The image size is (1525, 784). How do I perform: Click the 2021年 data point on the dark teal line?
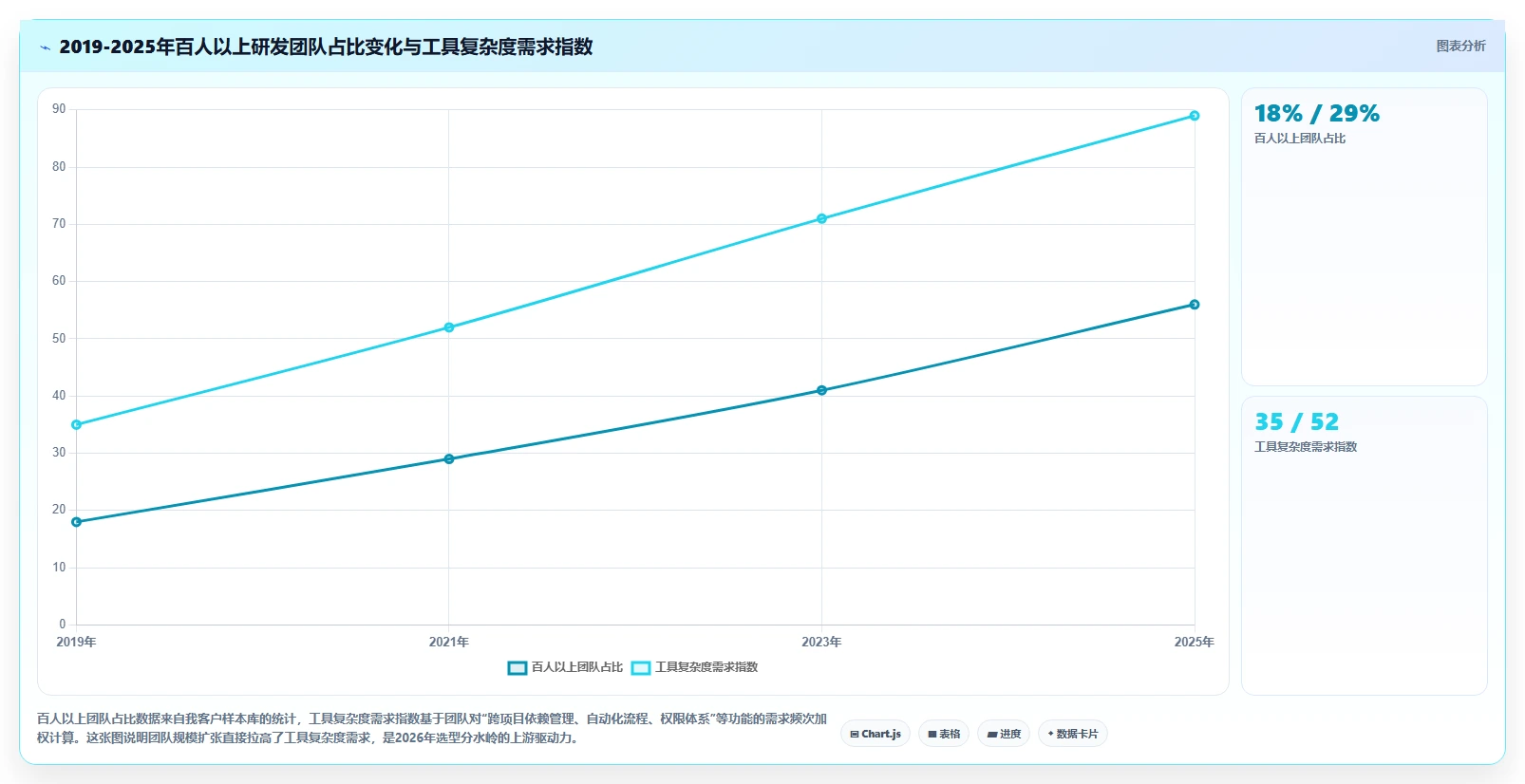pyautogui.click(x=449, y=459)
